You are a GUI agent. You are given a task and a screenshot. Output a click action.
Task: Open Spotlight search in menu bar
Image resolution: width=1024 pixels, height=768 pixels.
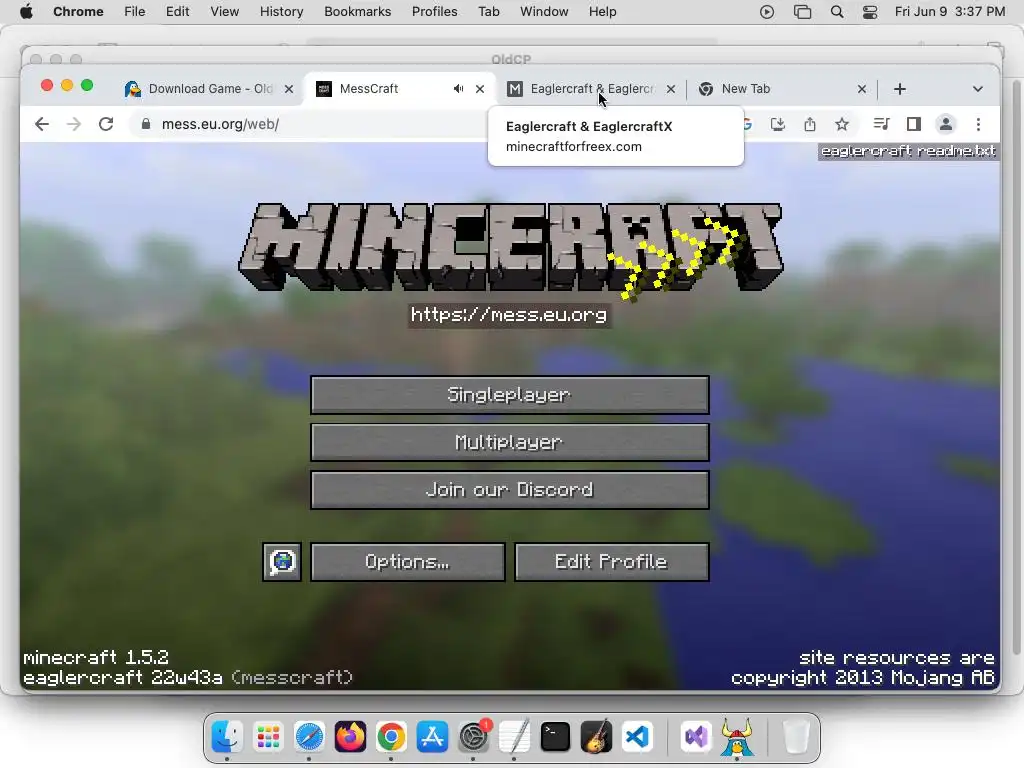837,12
